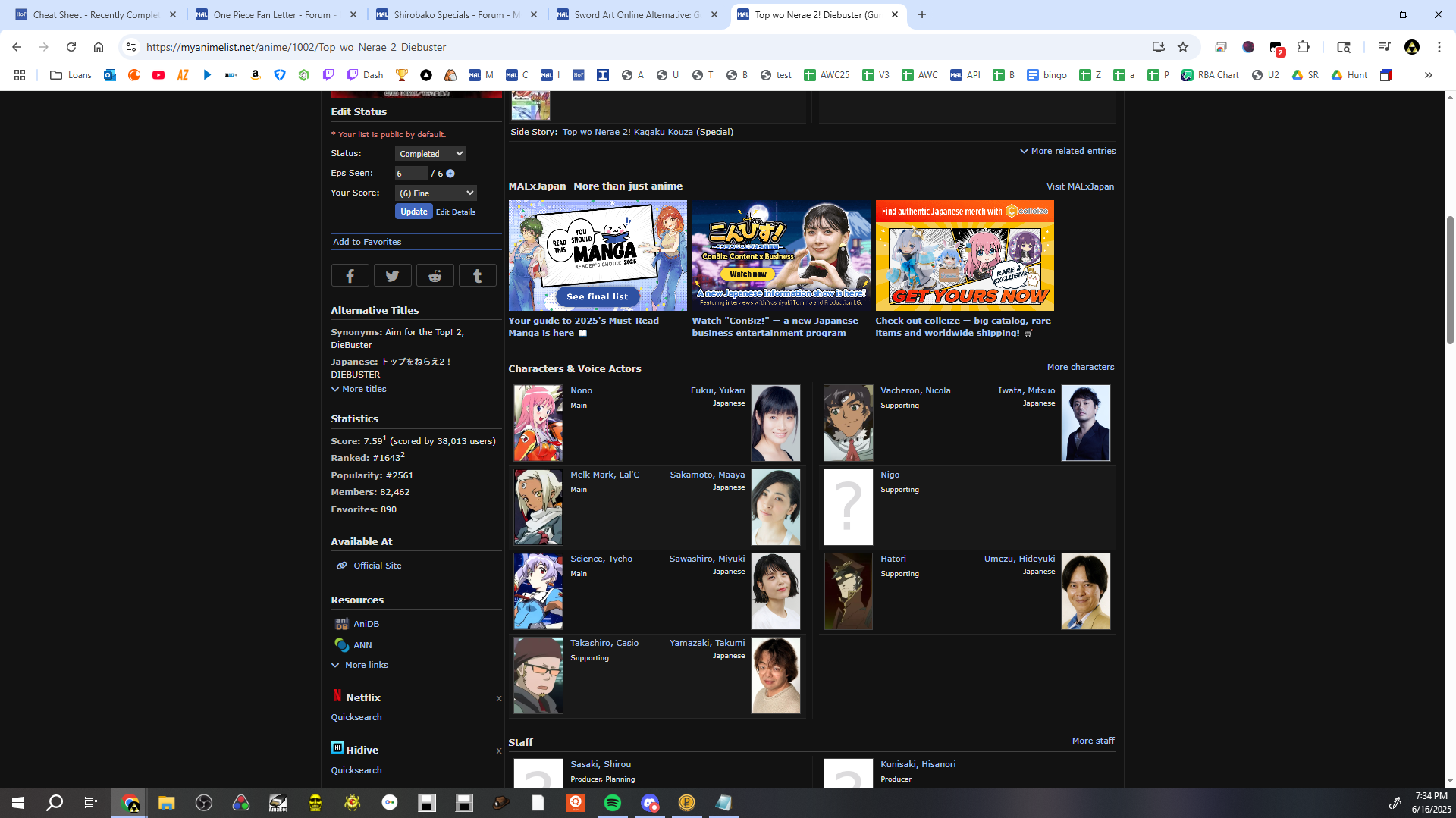Share page on Facebook icon
The width and height of the screenshot is (1456, 818).
coord(350,276)
